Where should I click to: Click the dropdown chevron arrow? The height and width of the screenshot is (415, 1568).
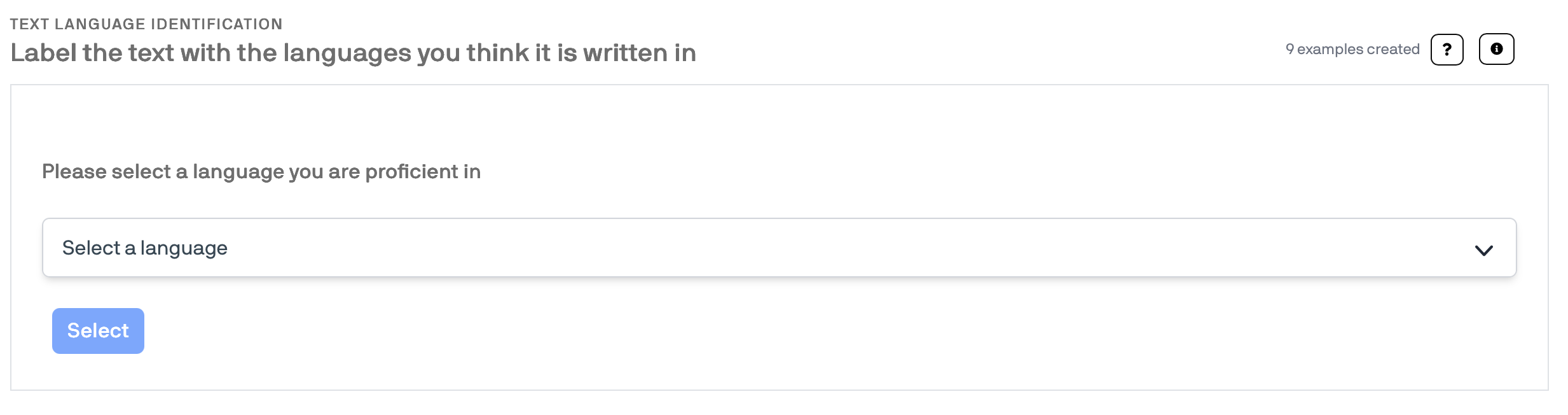[x=1483, y=250]
